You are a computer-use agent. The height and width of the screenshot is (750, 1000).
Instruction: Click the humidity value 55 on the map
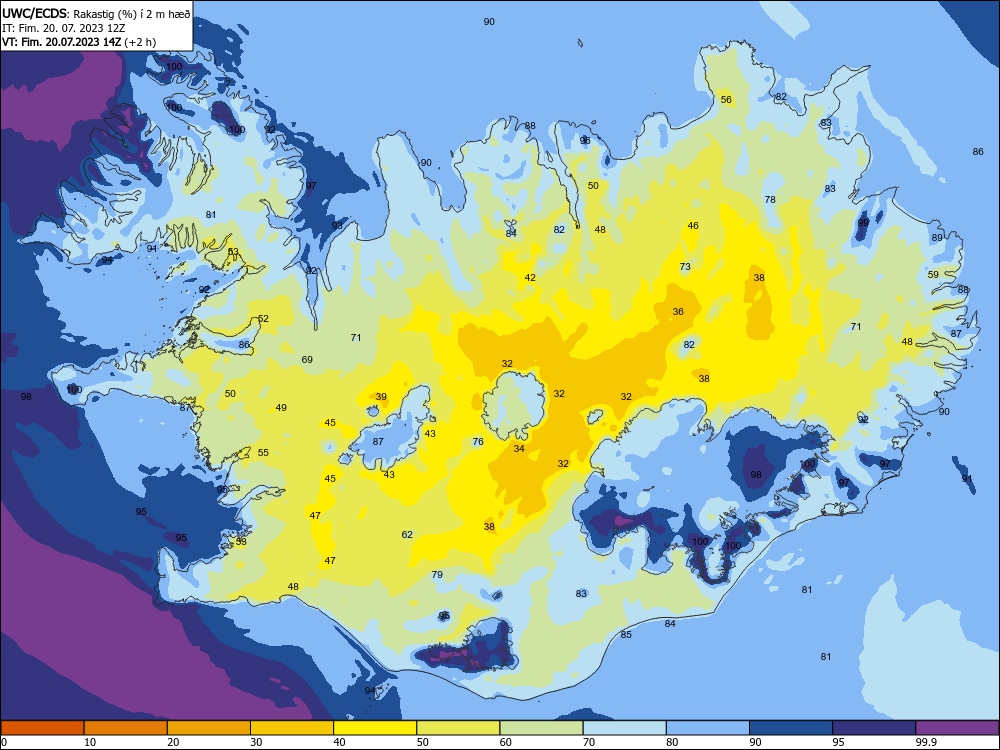point(263,453)
